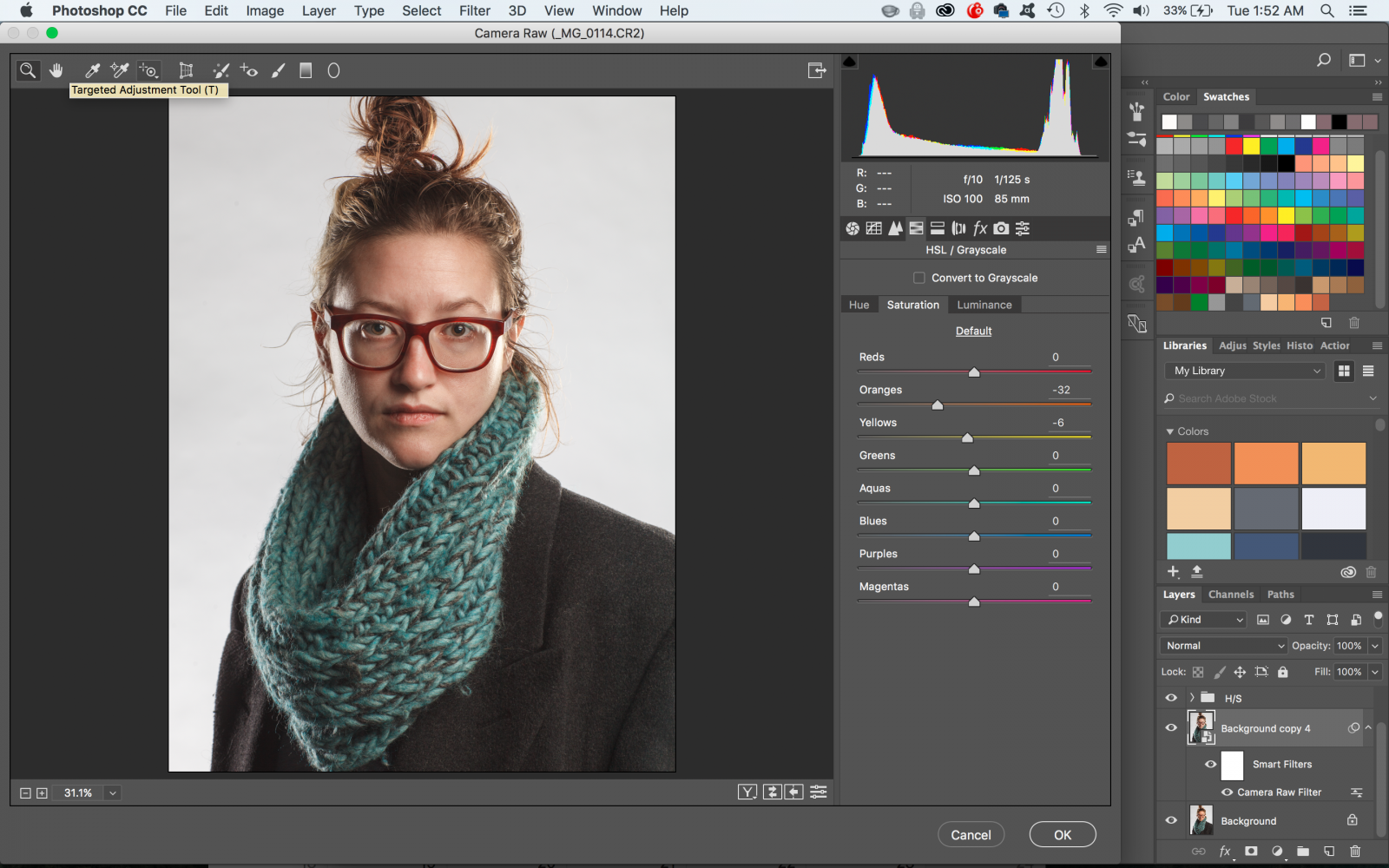Image resolution: width=1389 pixels, height=868 pixels.
Task: Hide the Background copy 4 layer
Action: (x=1171, y=728)
